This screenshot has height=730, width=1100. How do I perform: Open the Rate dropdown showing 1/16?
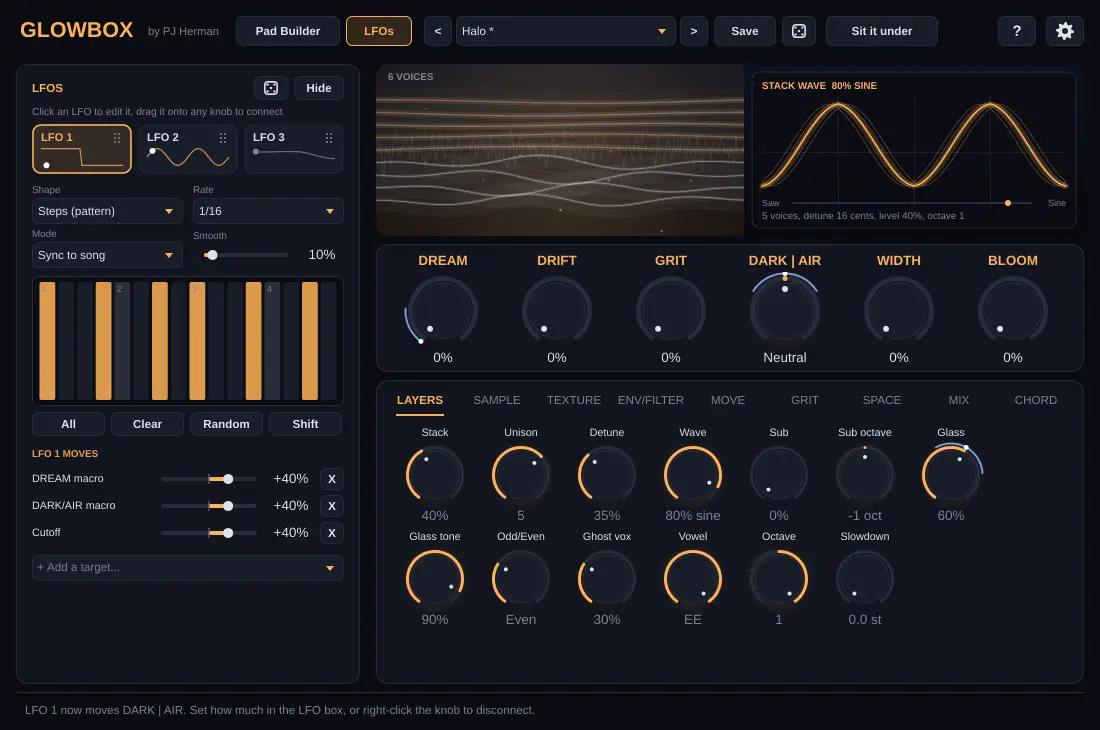pyautogui.click(x=268, y=211)
